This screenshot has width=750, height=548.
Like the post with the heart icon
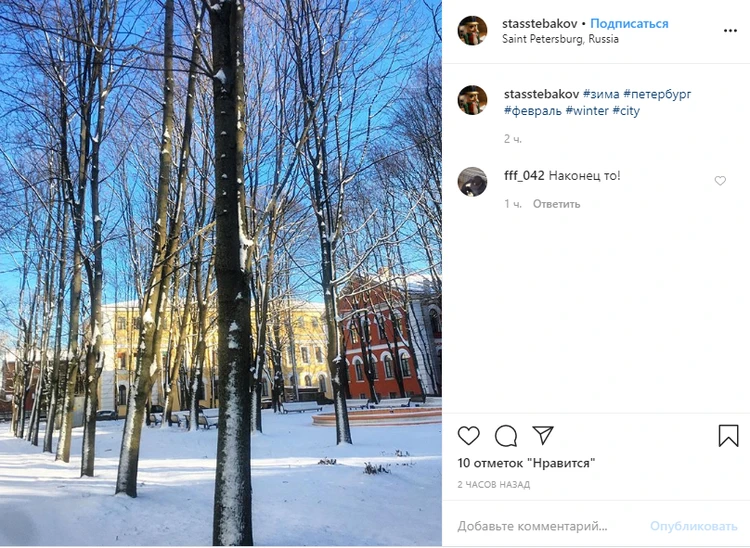(x=468, y=436)
